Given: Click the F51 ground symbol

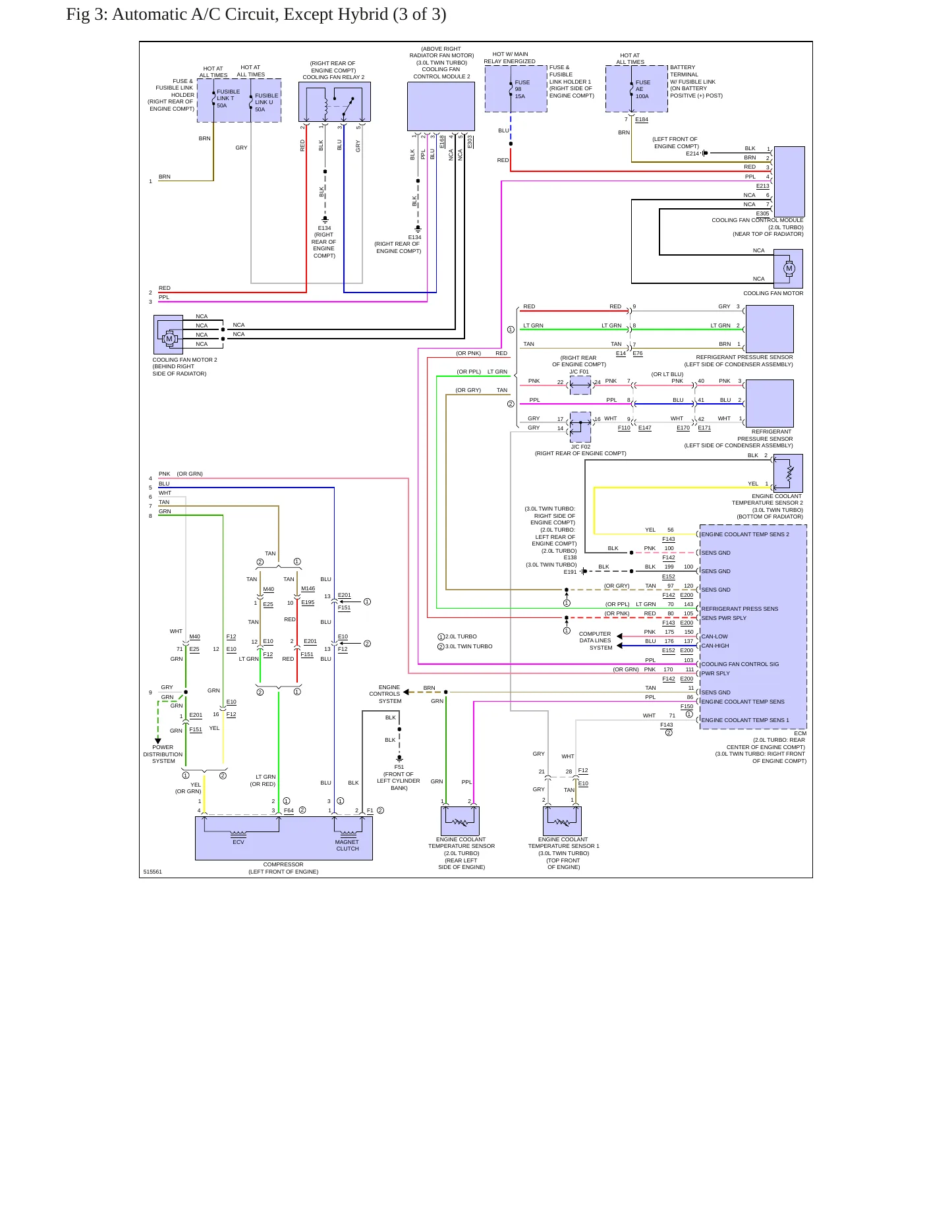Looking at the screenshot, I should point(399,759).
